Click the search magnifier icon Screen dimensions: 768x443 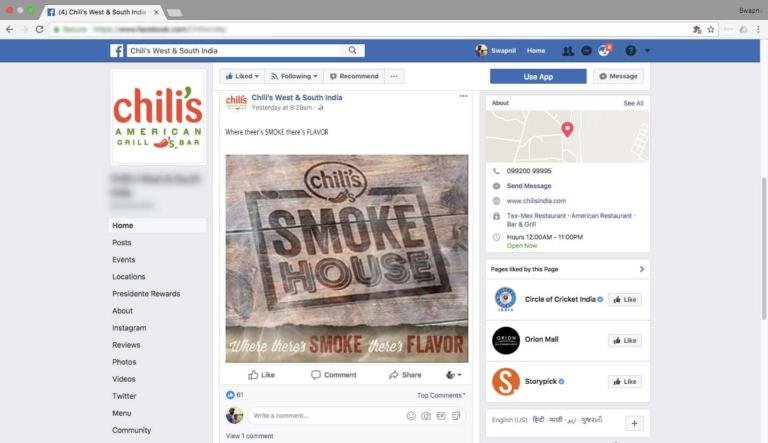(x=352, y=50)
